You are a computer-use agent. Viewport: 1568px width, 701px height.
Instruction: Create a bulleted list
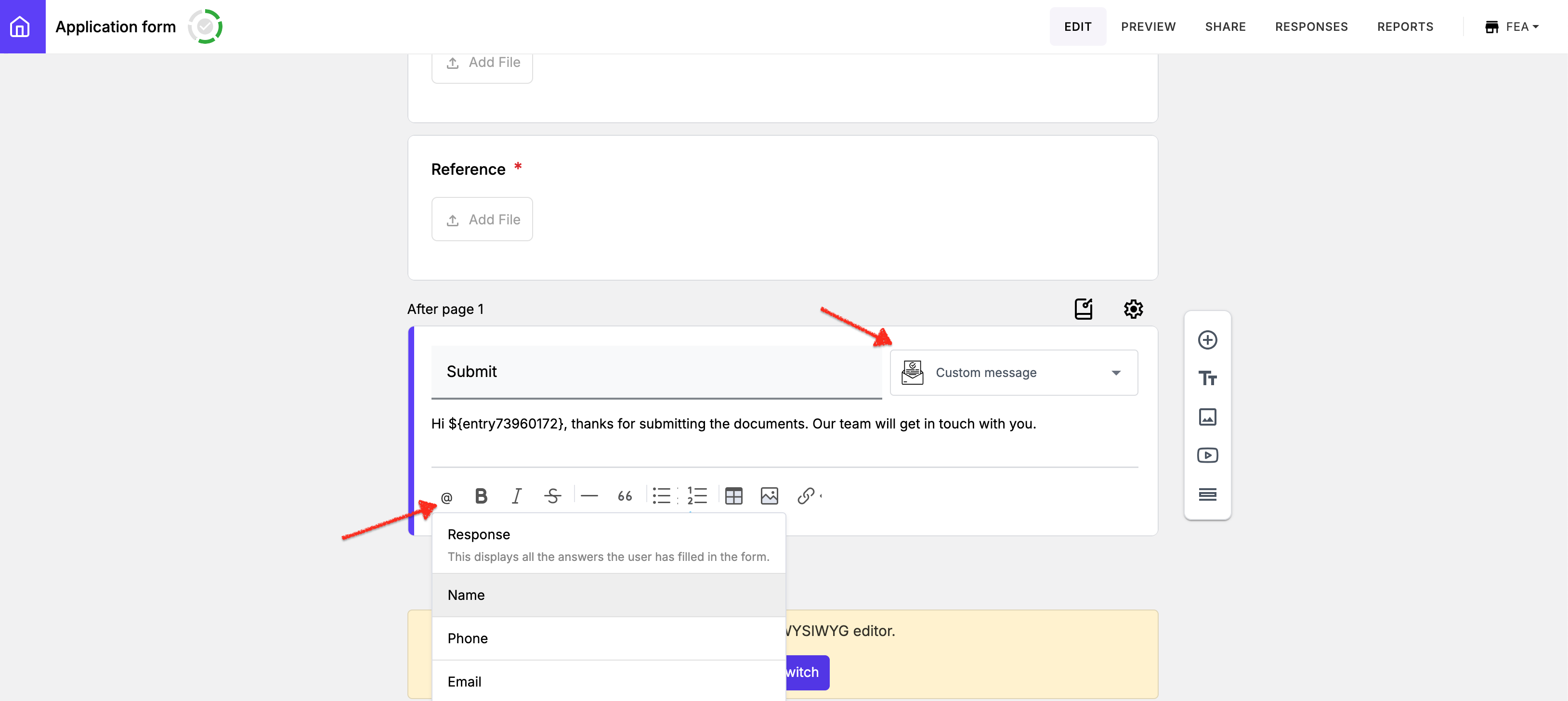click(x=662, y=496)
